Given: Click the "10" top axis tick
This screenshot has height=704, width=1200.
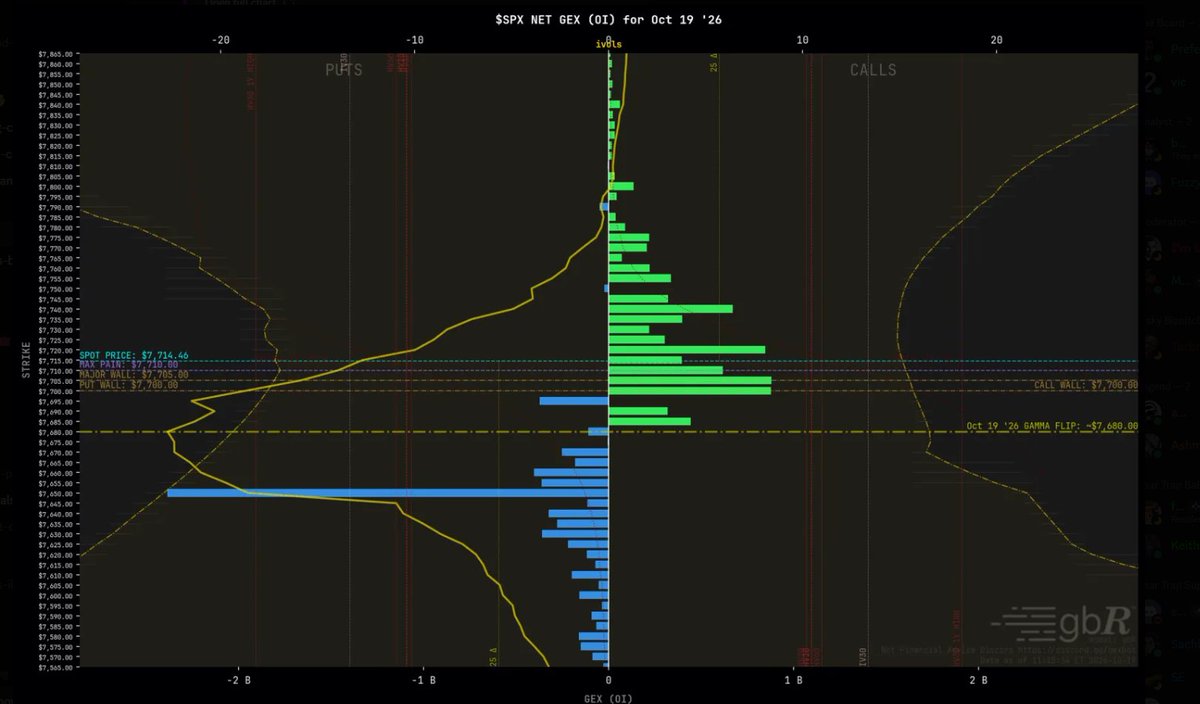Looking at the screenshot, I should [x=802, y=40].
